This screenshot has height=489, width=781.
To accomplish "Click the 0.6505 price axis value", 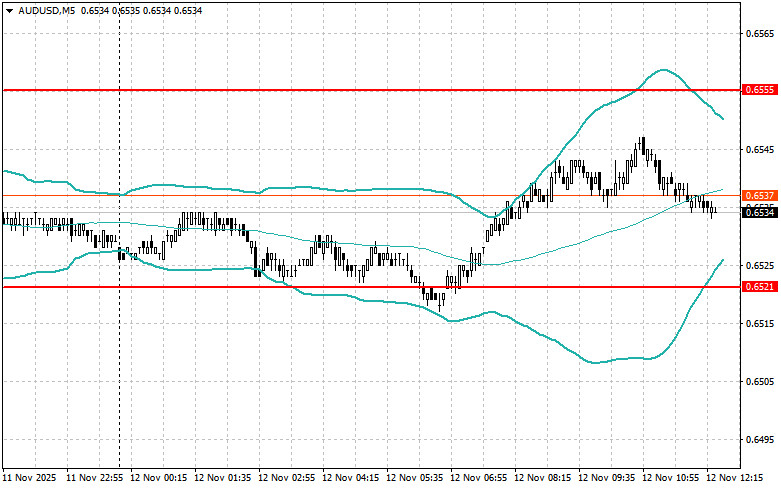I will (x=760, y=381).
